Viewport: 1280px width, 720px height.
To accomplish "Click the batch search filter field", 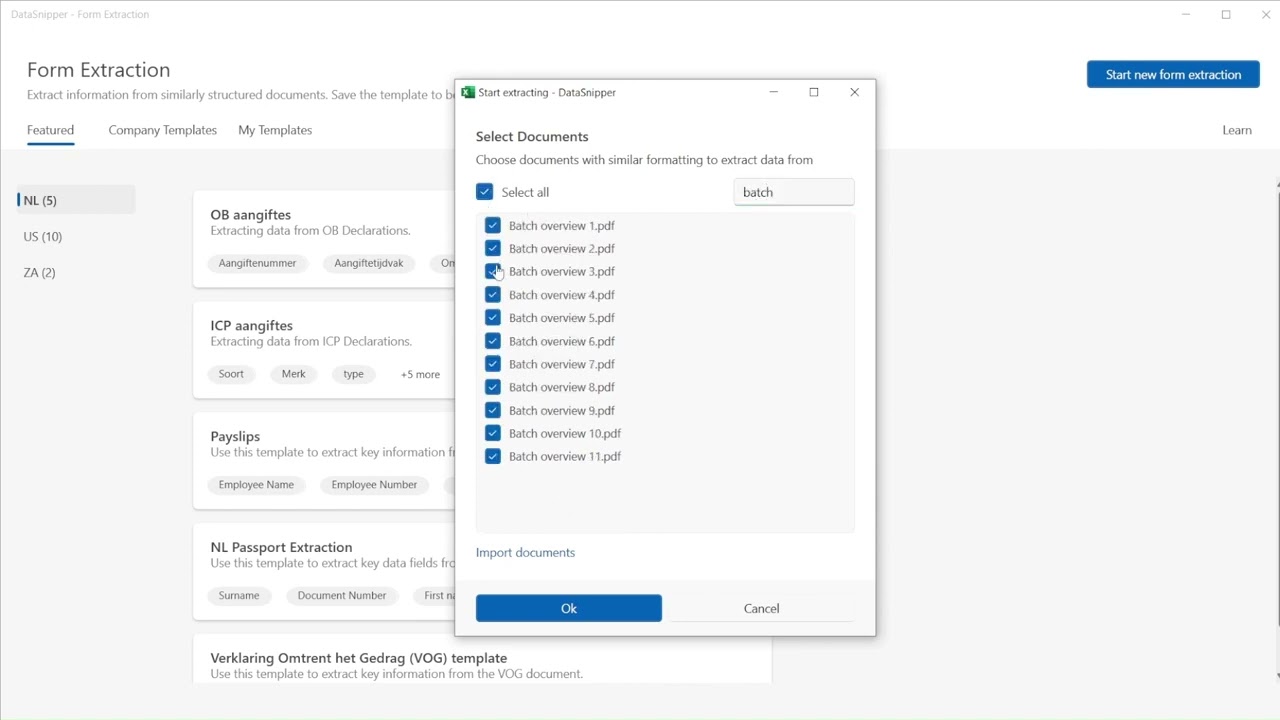I will 794,192.
